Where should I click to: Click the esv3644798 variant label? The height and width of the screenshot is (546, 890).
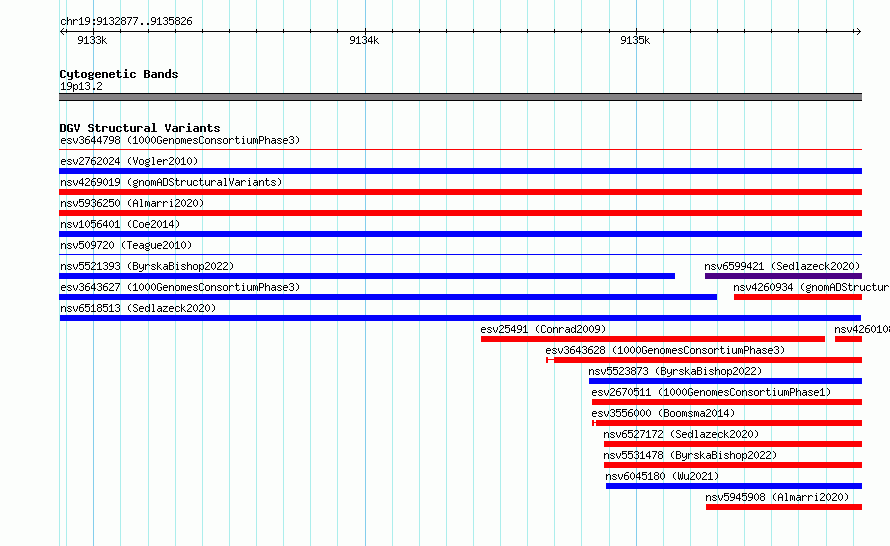pos(180,140)
